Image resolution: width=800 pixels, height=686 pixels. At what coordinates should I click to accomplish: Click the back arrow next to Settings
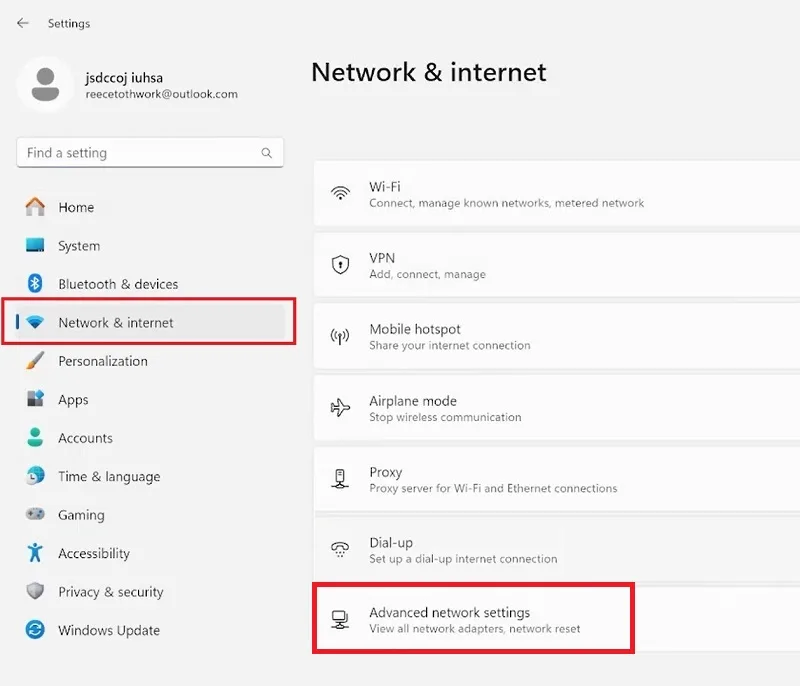[x=22, y=23]
